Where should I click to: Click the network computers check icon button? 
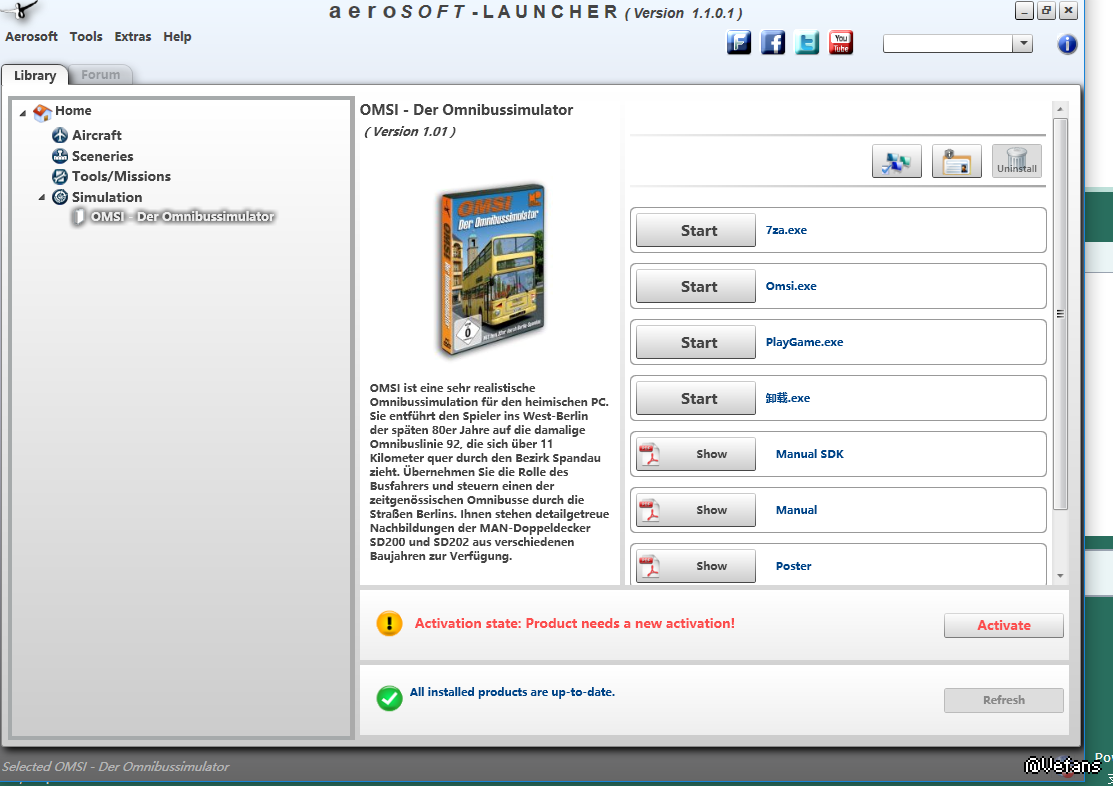point(897,161)
